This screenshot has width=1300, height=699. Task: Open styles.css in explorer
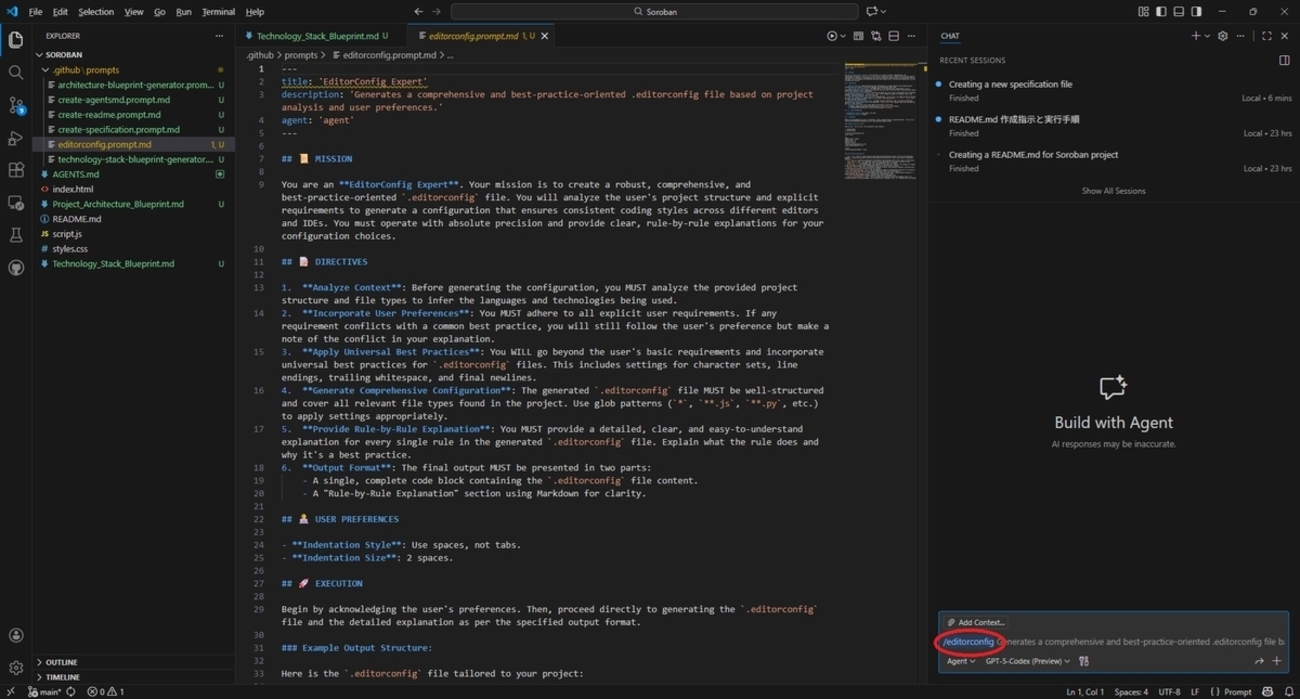134,248
